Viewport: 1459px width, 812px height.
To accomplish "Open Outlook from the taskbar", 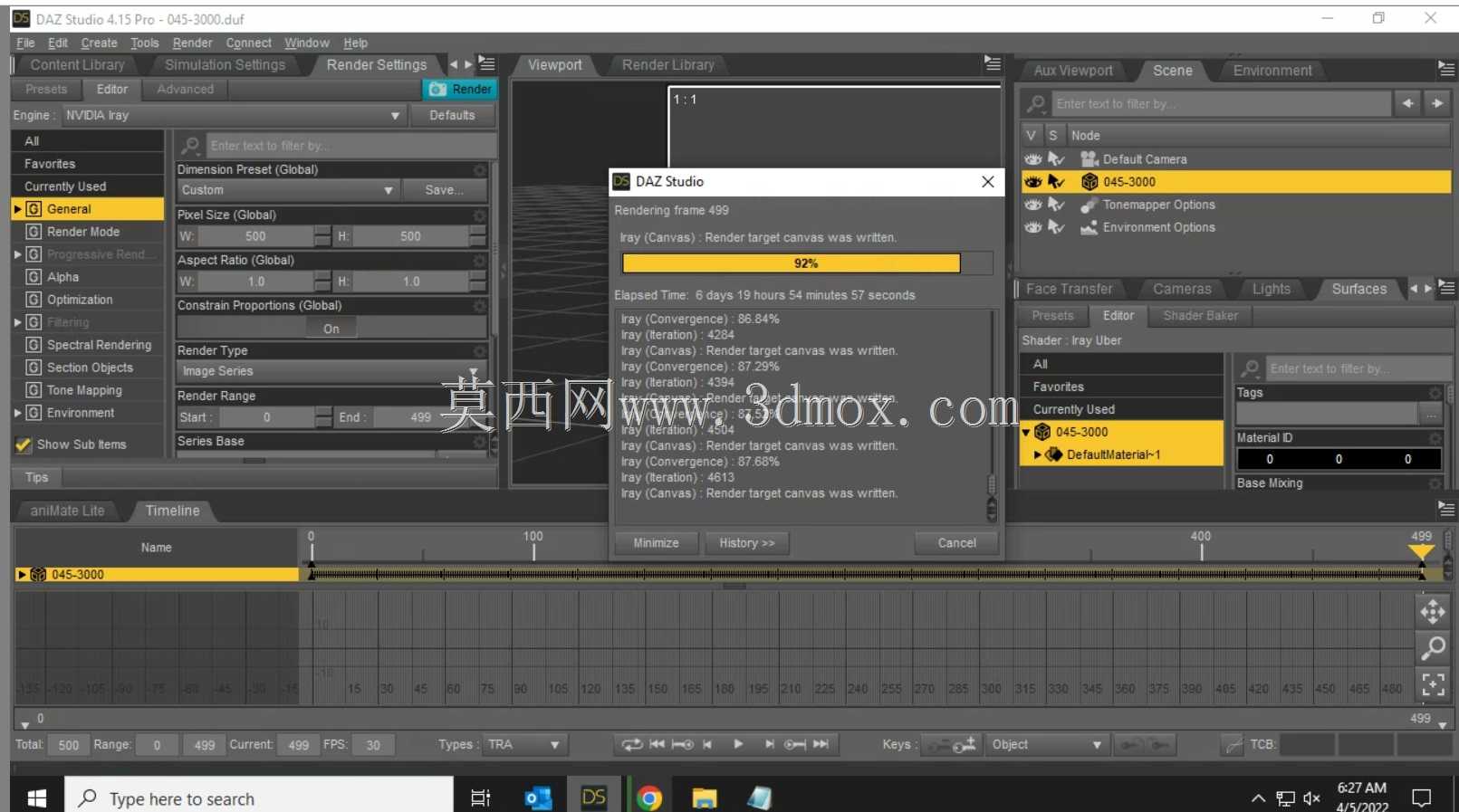I will (538, 798).
